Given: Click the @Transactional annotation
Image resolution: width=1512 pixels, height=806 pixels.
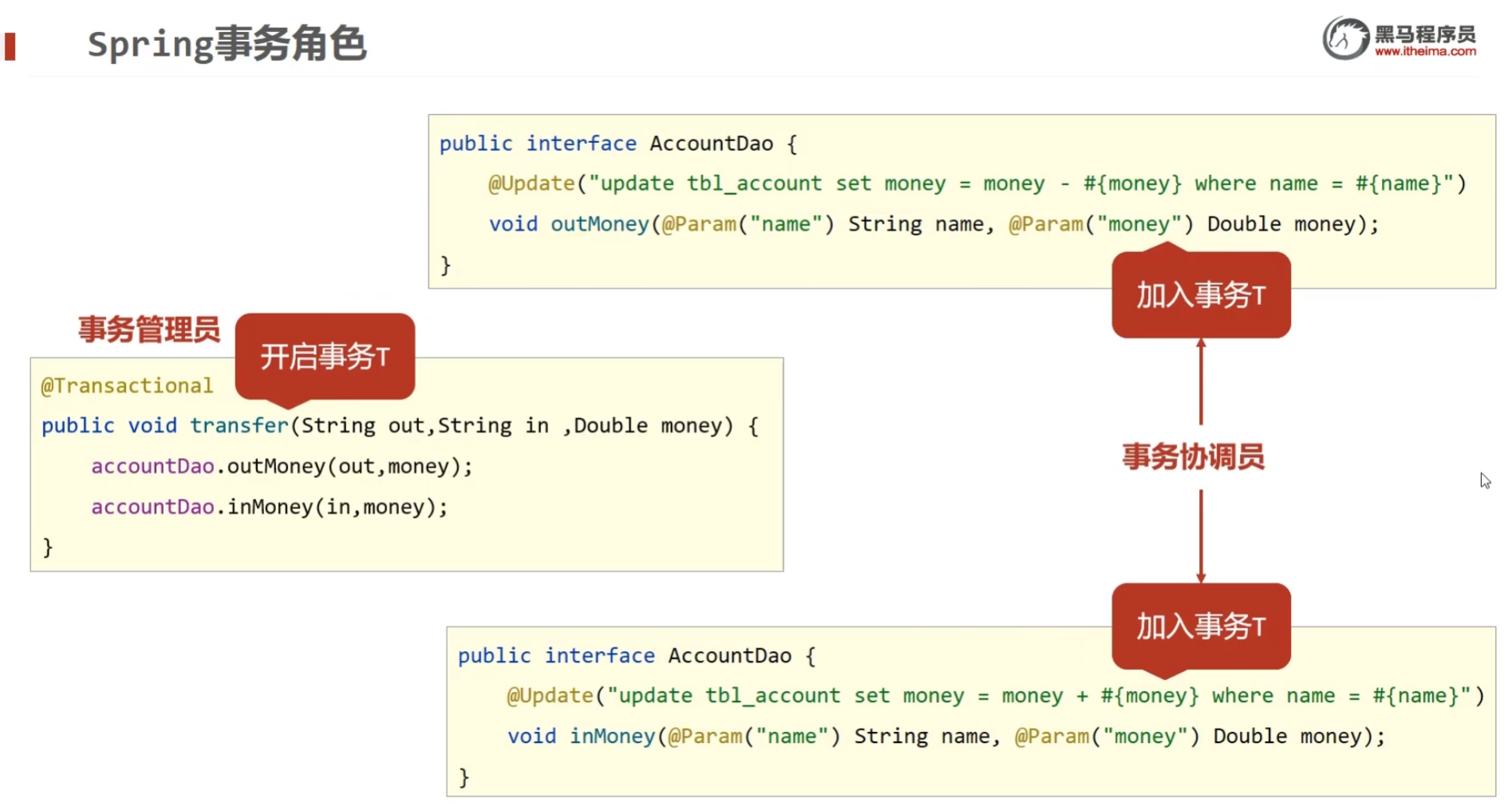Looking at the screenshot, I should [x=127, y=385].
